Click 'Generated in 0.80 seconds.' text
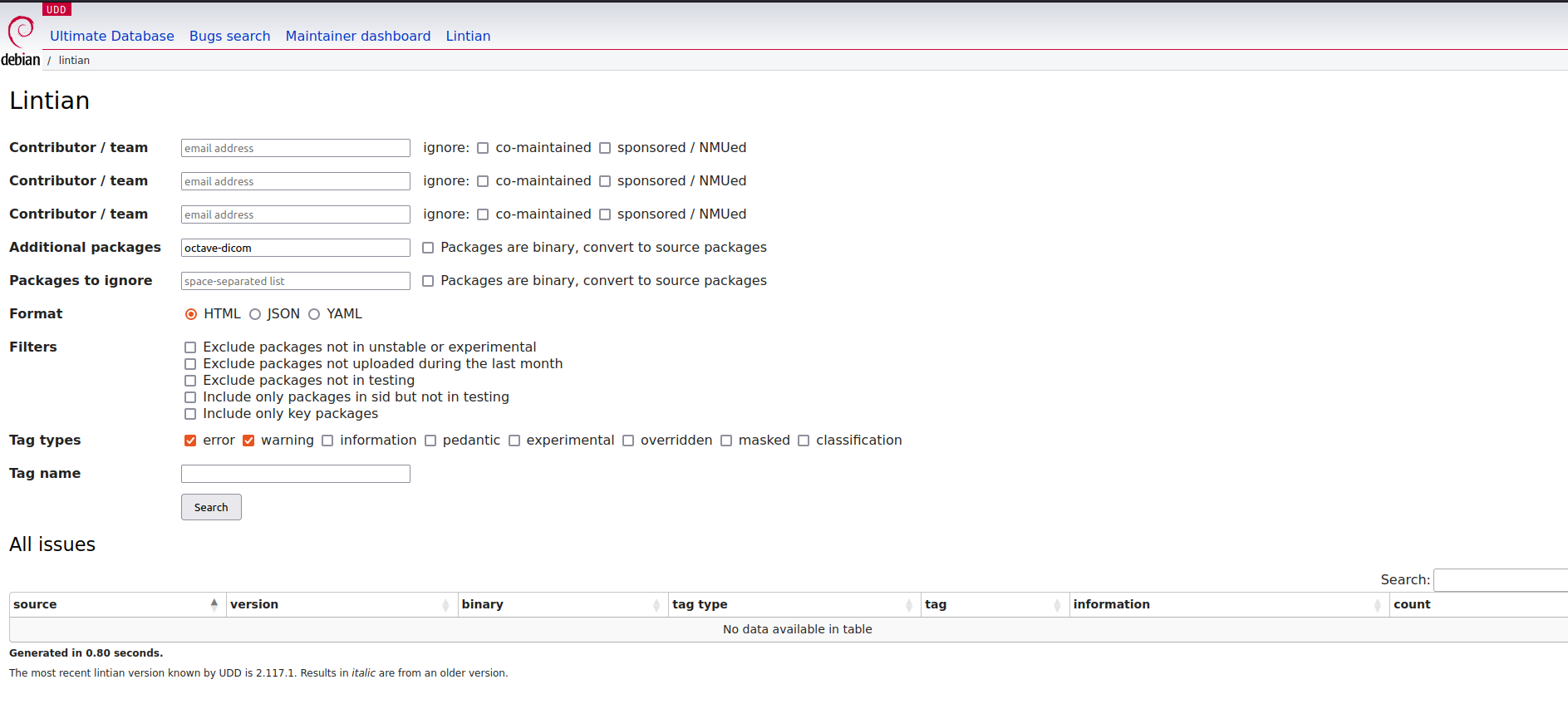Screen dimensions: 1568x709 pos(86,653)
